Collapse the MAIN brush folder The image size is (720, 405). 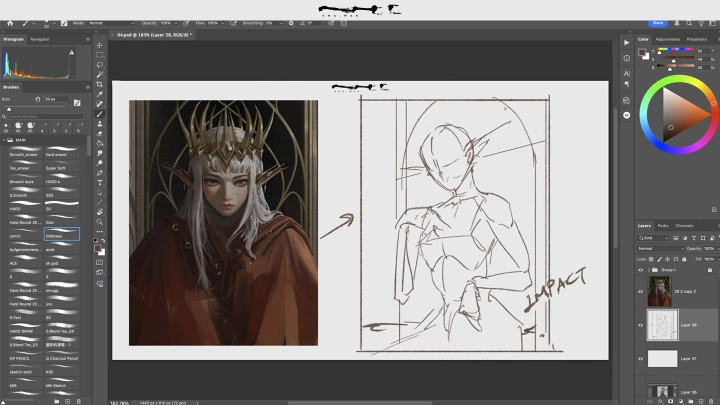click(5, 140)
